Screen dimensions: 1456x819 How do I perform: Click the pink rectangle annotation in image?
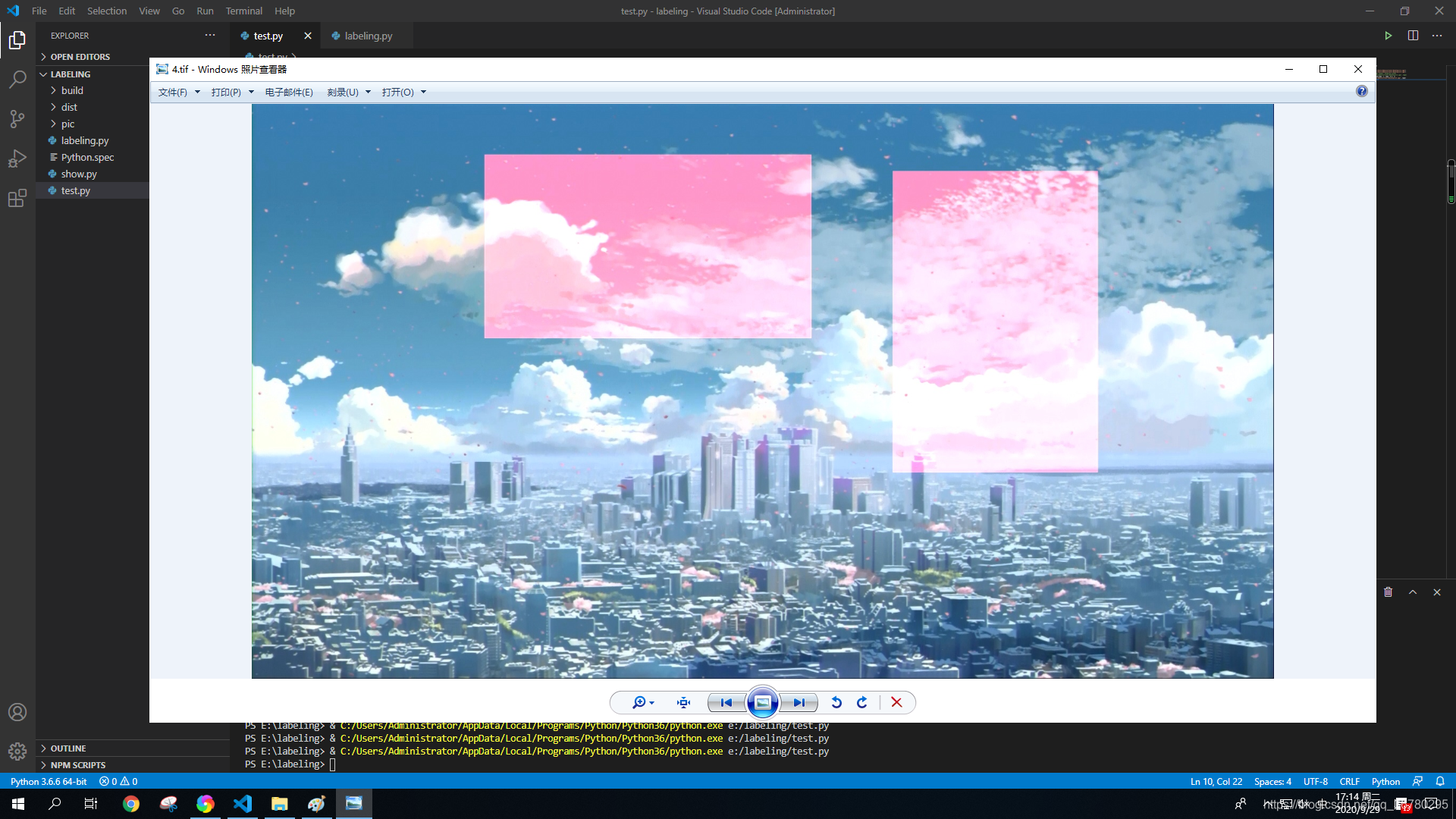[648, 246]
